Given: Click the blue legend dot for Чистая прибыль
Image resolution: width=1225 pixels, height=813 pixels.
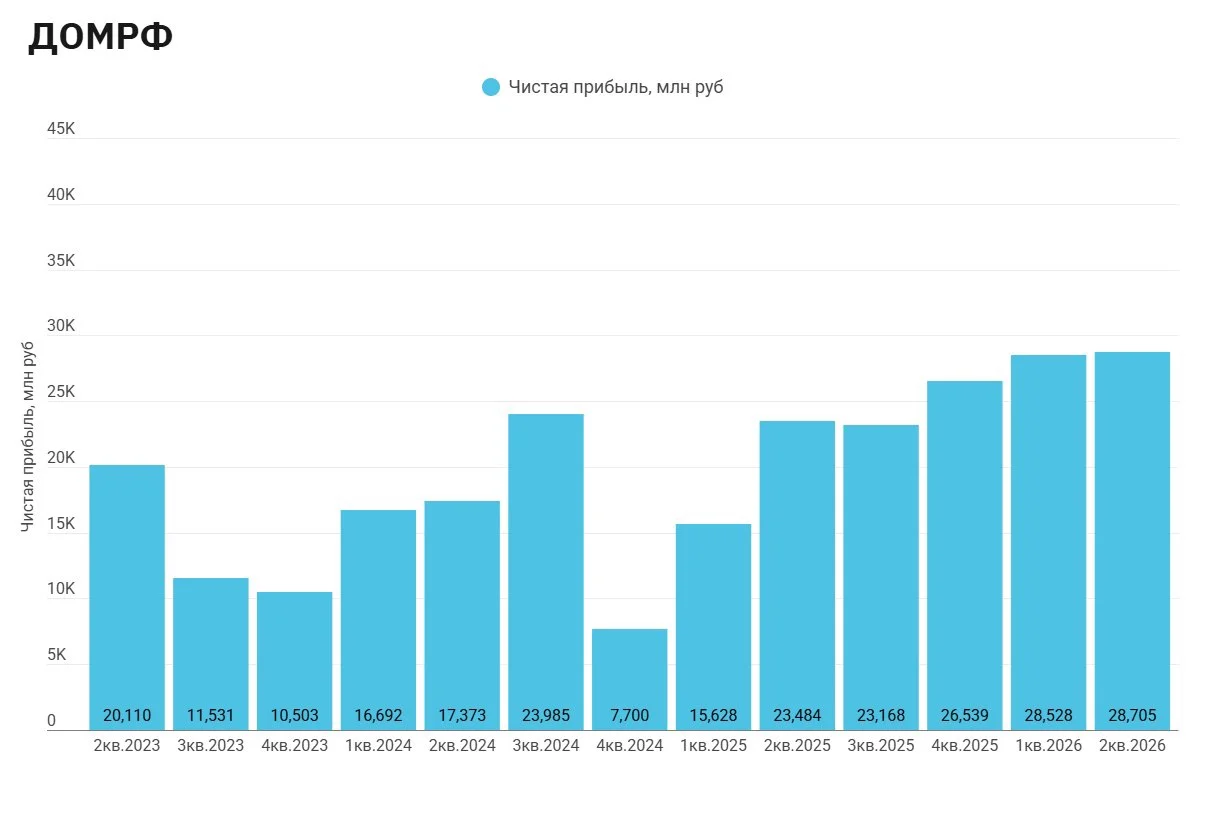Looking at the screenshot, I should point(490,87).
